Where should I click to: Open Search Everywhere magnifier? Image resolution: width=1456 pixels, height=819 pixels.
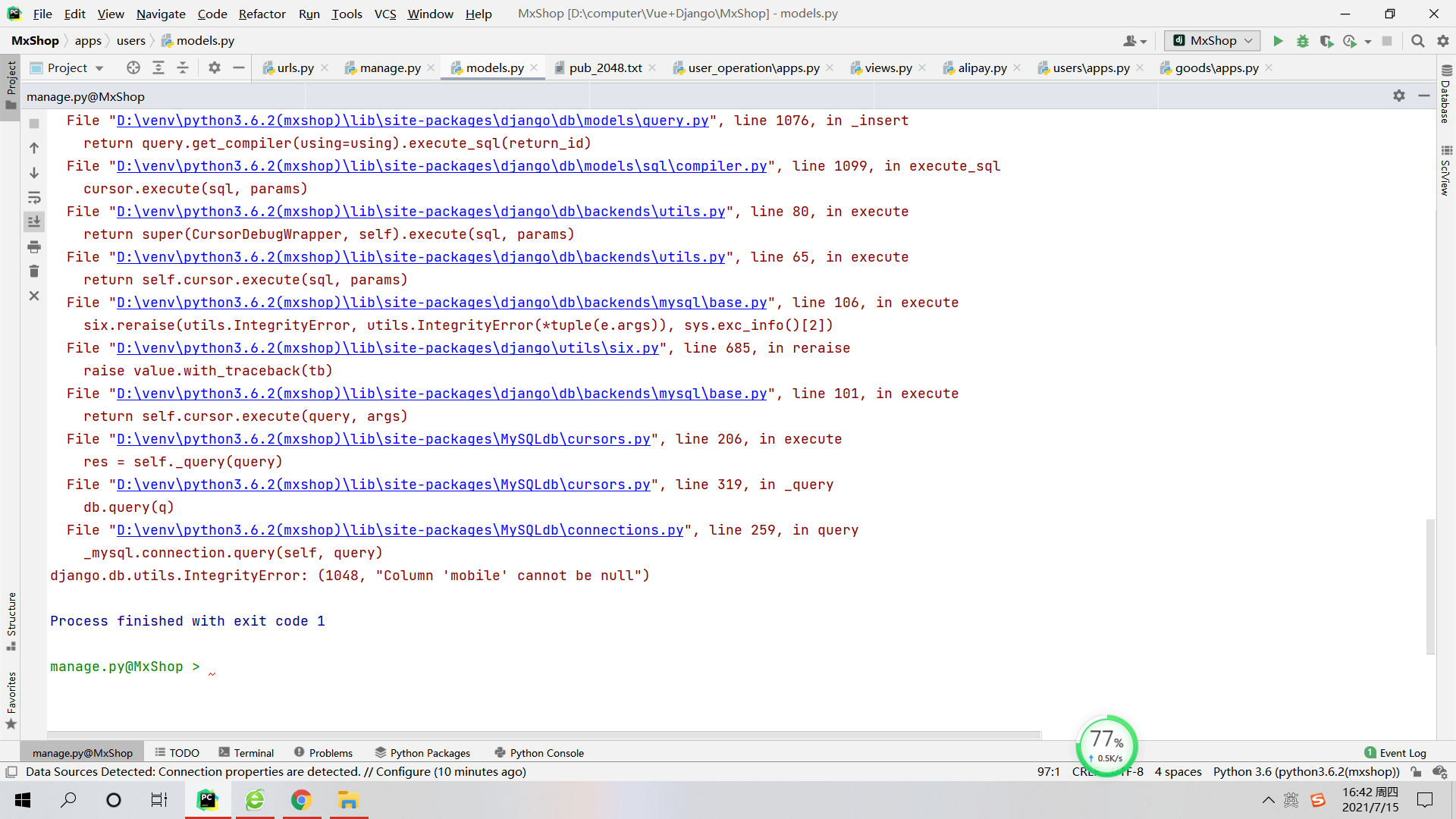click(1417, 41)
